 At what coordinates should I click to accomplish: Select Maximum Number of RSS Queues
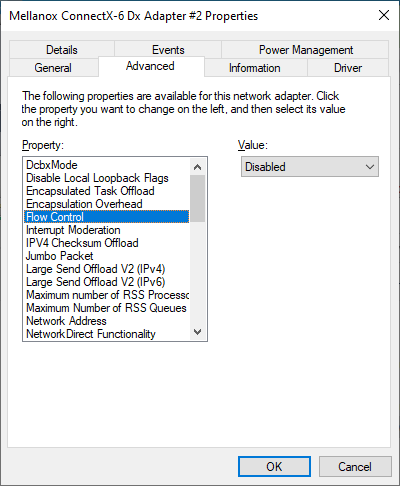[107, 308]
